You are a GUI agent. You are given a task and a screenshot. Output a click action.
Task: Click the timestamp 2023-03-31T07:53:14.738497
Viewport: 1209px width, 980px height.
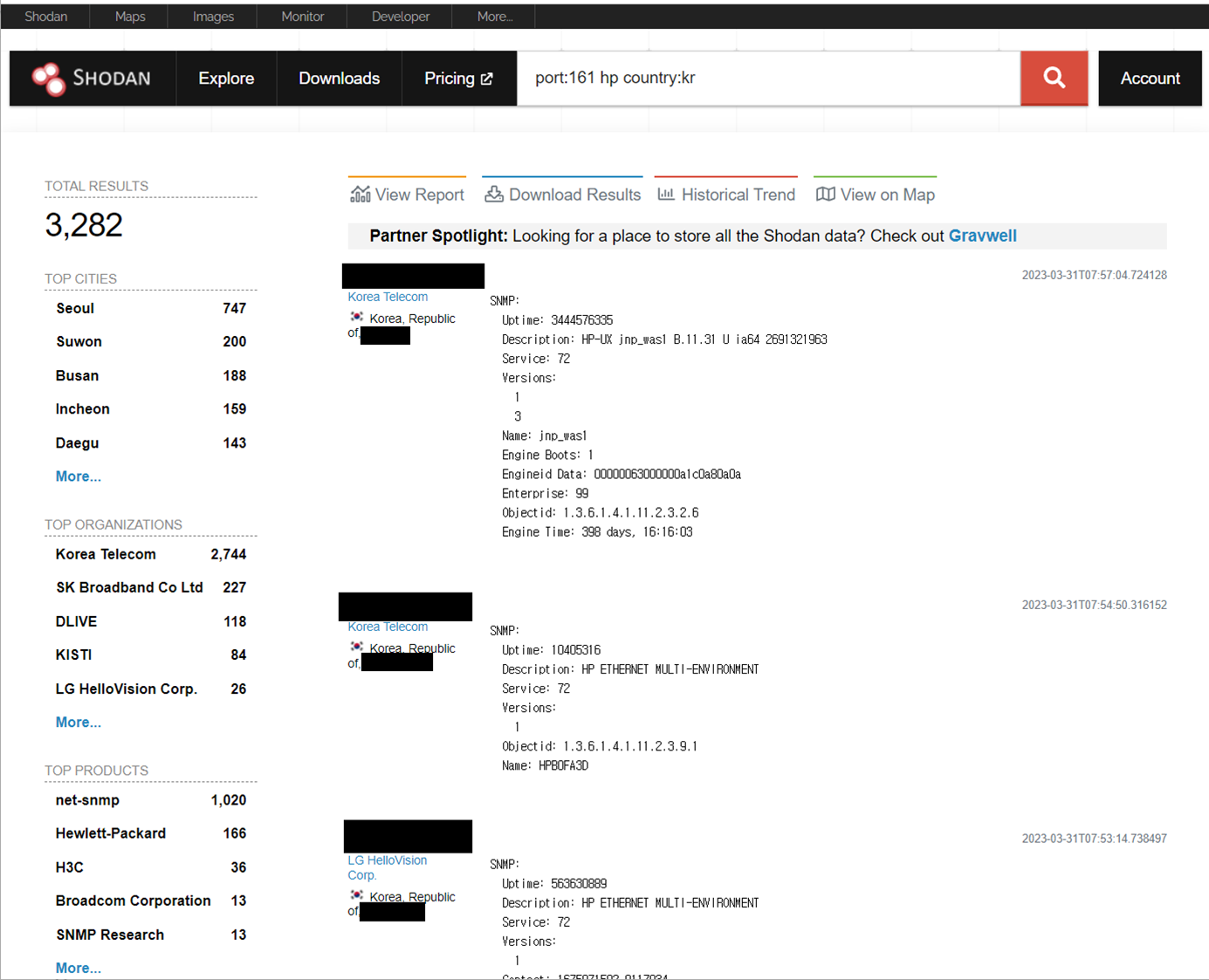(x=1094, y=839)
